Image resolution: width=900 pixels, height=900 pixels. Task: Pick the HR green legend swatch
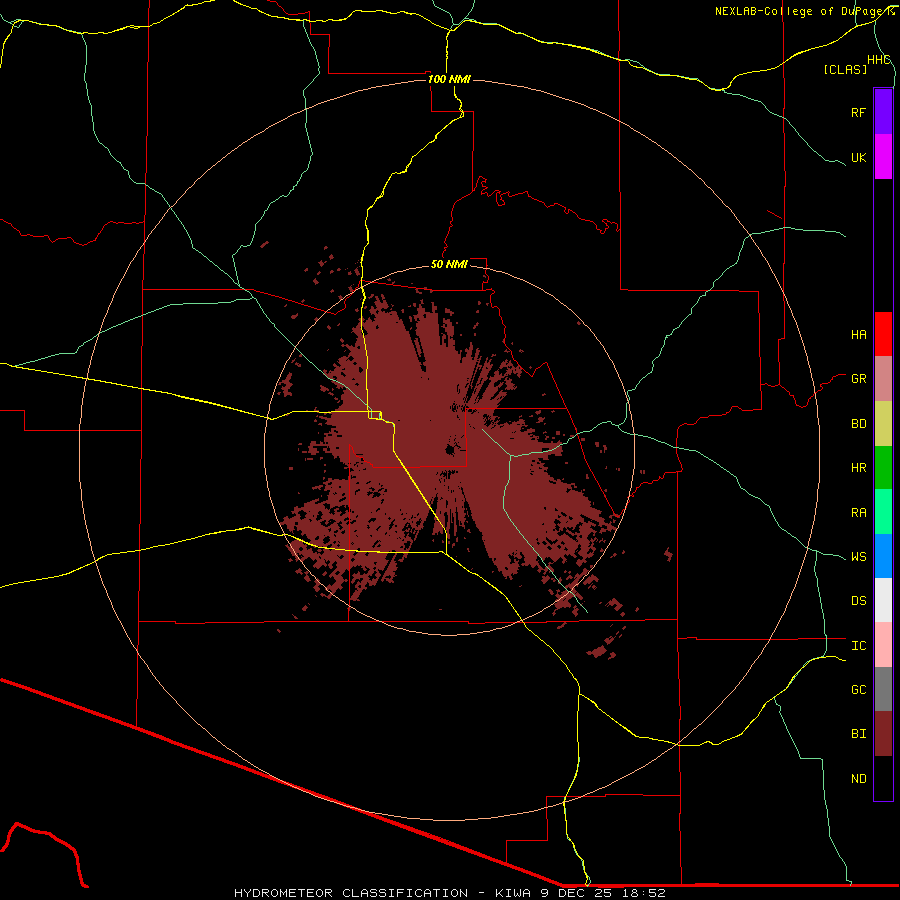pos(883,468)
